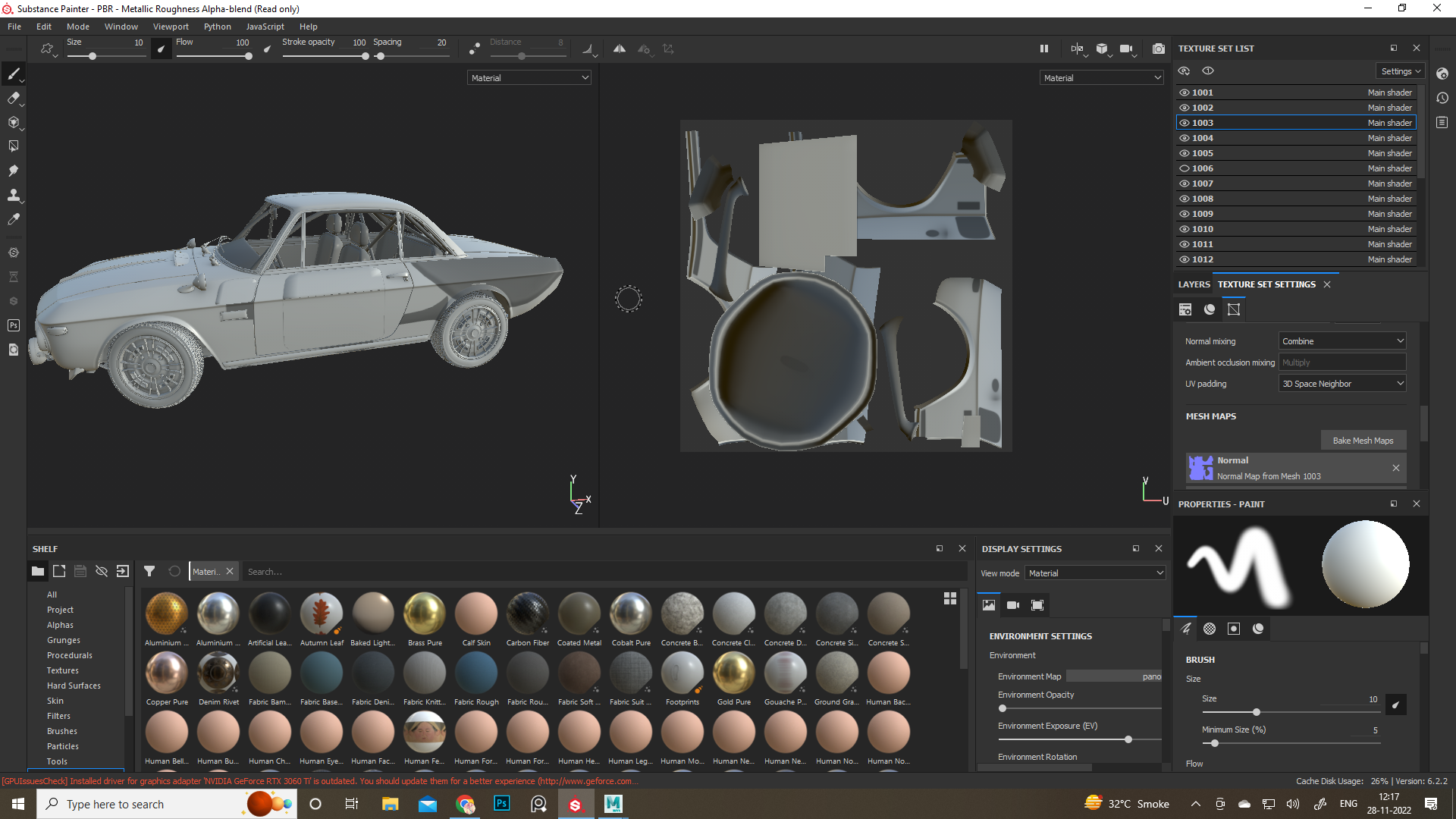Toggle lazy mouse icon next to Distance
Image resolution: width=1456 pixels, height=819 pixels.
(475, 49)
